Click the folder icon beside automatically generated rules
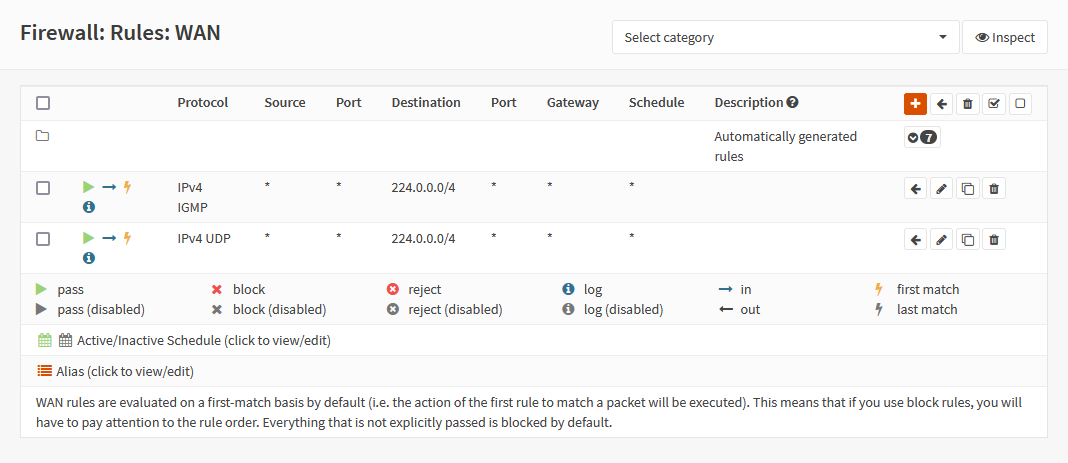 (x=43, y=136)
